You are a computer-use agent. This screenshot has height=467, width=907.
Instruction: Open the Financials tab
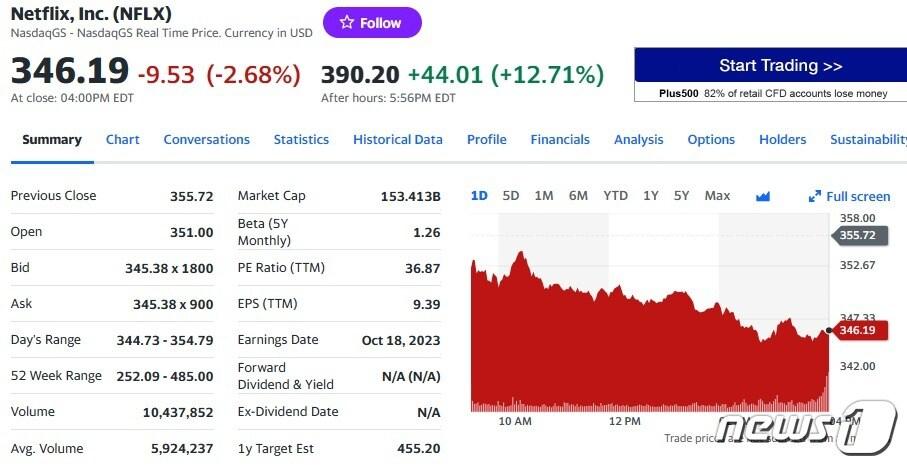click(560, 140)
